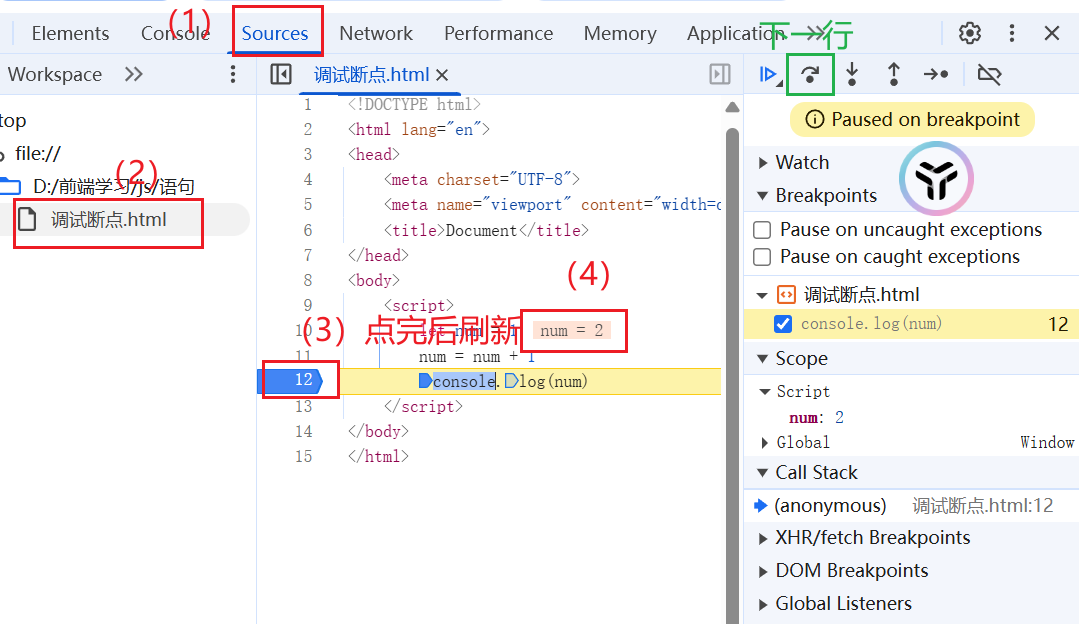The height and width of the screenshot is (624, 1079).
Task: Switch to the Elements tab
Action: 70,33
